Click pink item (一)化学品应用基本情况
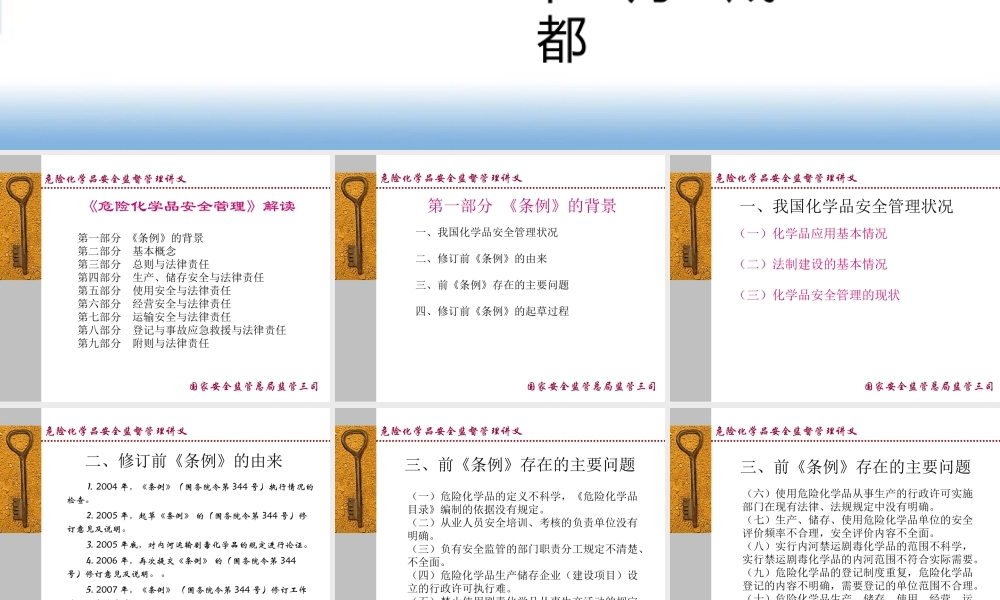This screenshot has height=600, width=1000. pos(813,233)
